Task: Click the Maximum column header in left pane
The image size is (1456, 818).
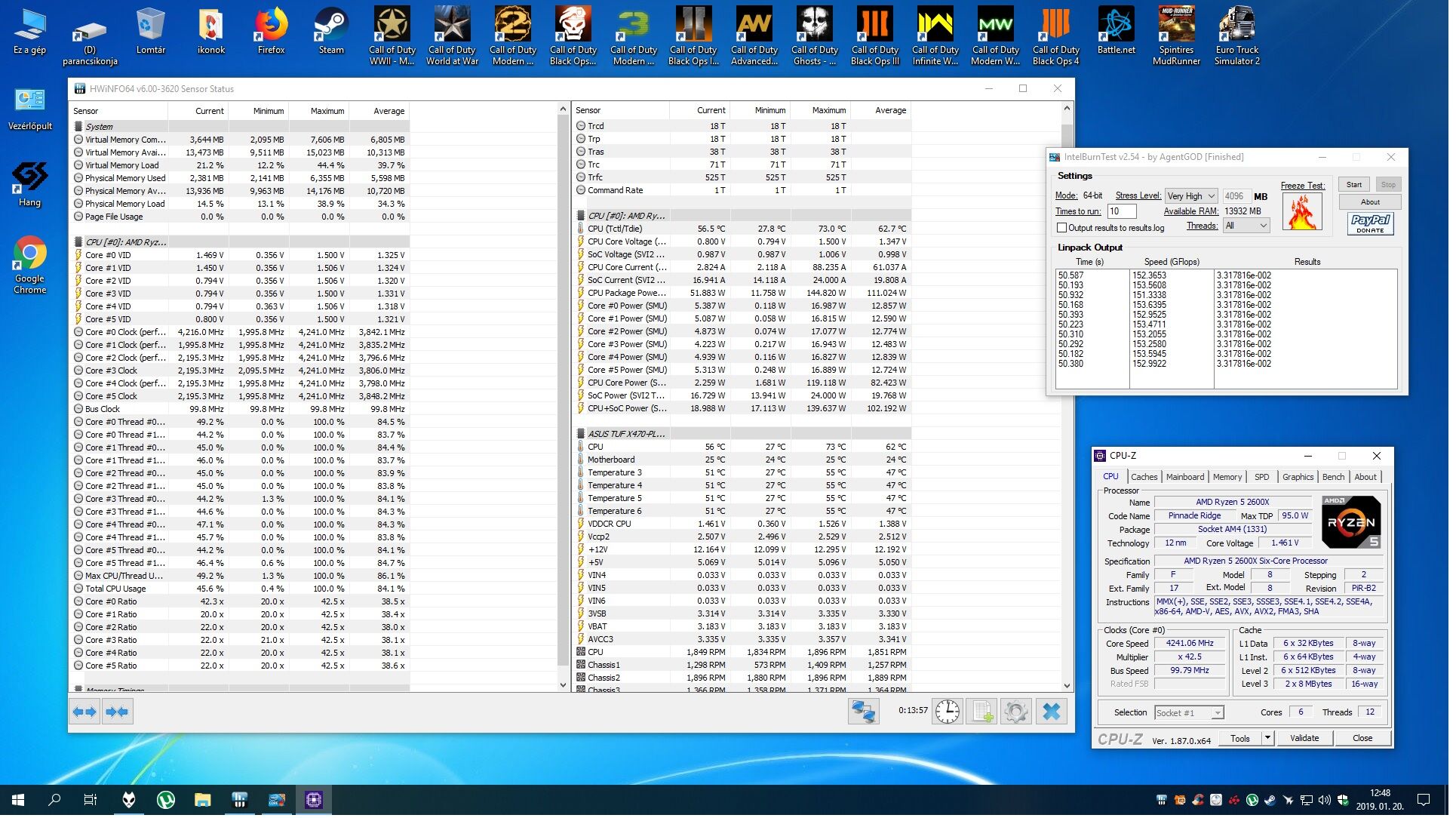Action: click(x=319, y=112)
